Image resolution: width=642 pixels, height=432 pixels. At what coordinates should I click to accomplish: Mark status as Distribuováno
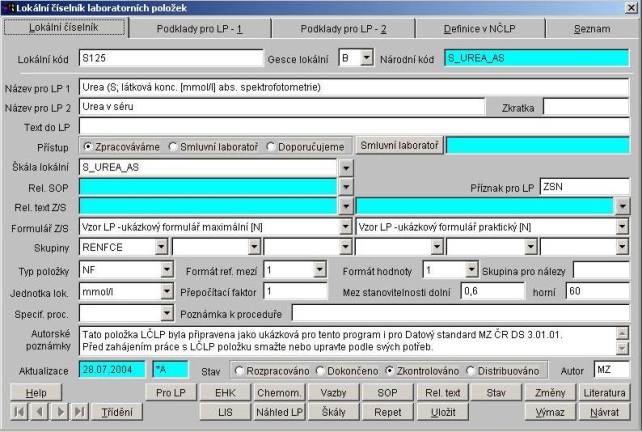(472, 371)
